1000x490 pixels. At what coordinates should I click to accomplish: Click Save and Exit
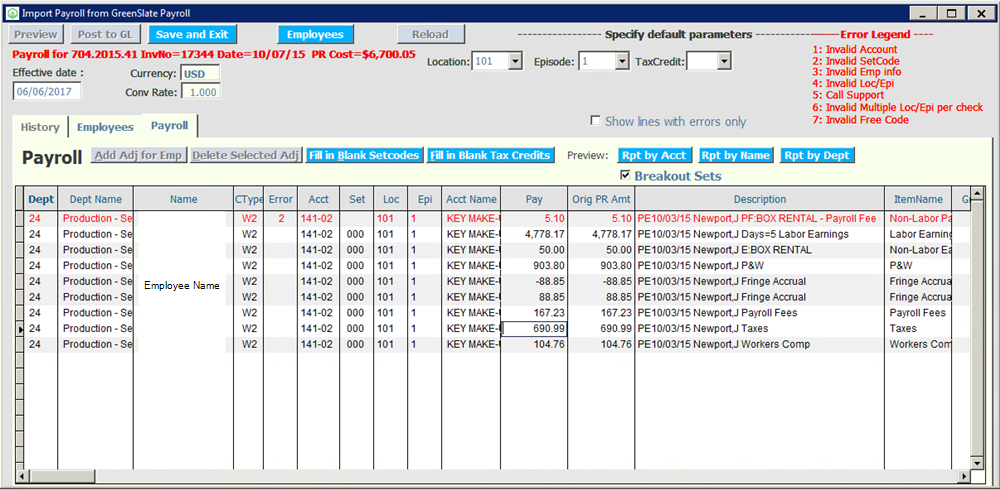[x=192, y=34]
